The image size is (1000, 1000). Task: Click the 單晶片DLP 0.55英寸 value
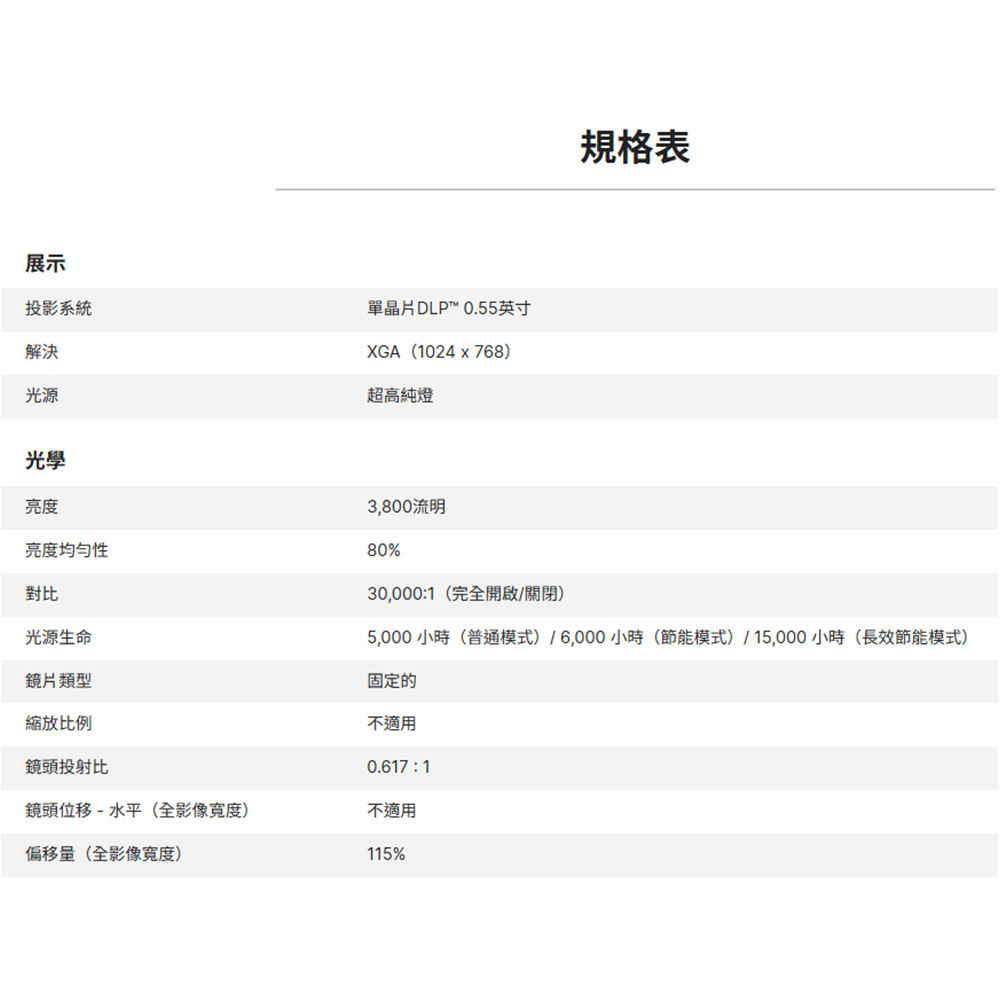click(x=449, y=309)
